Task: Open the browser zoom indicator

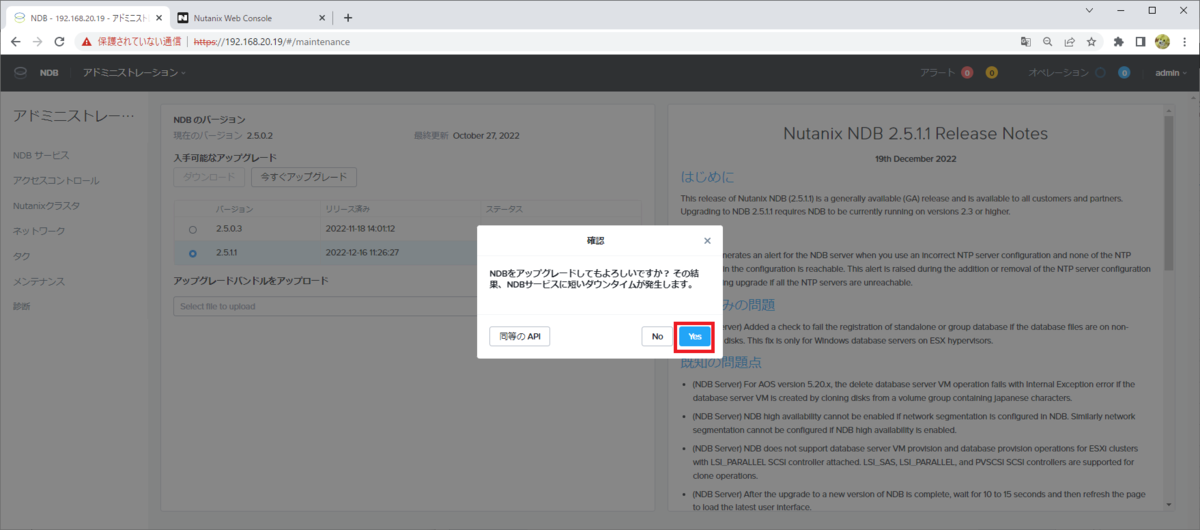Action: click(1047, 41)
